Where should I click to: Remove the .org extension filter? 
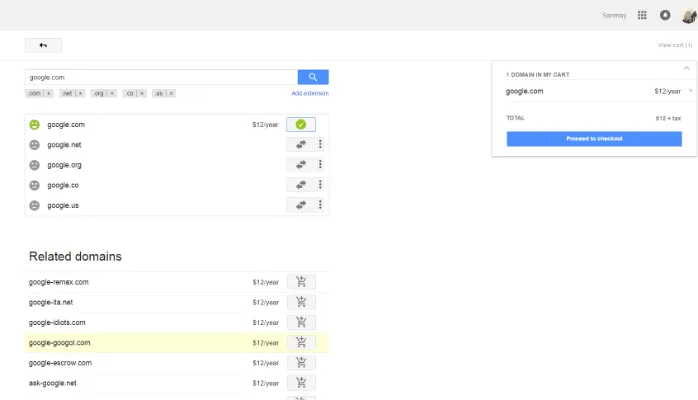(x=111, y=93)
